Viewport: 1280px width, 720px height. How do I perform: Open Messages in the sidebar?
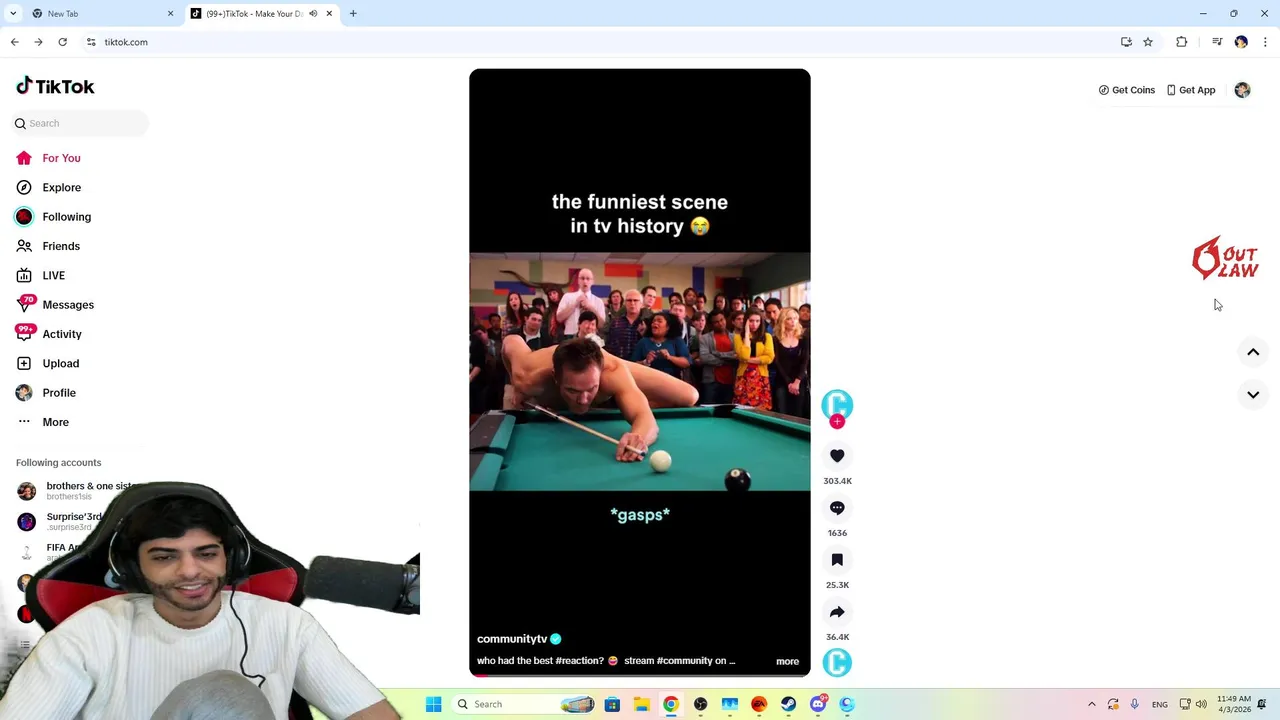[55, 305]
